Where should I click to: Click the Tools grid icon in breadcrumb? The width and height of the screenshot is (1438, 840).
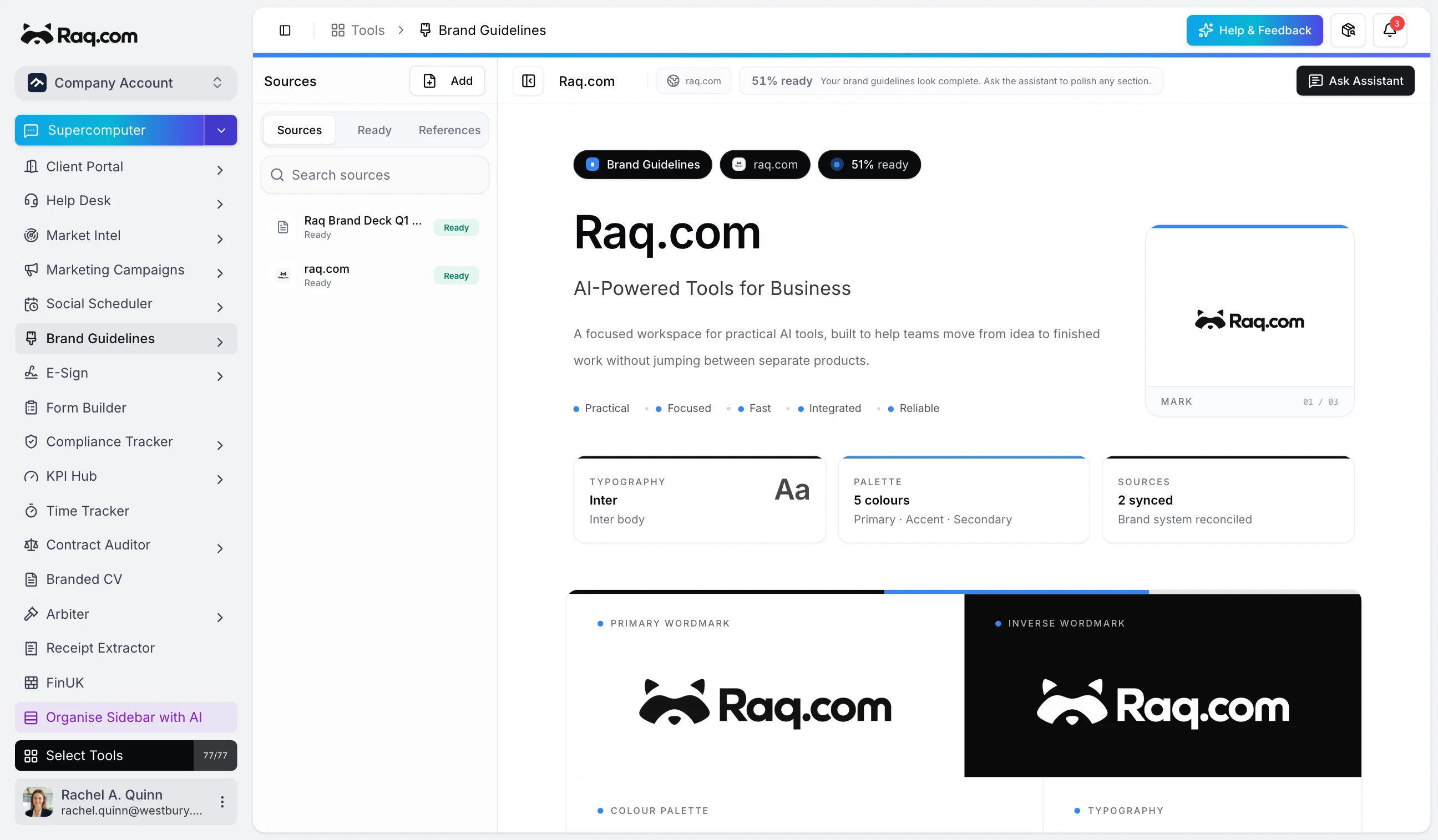338,30
